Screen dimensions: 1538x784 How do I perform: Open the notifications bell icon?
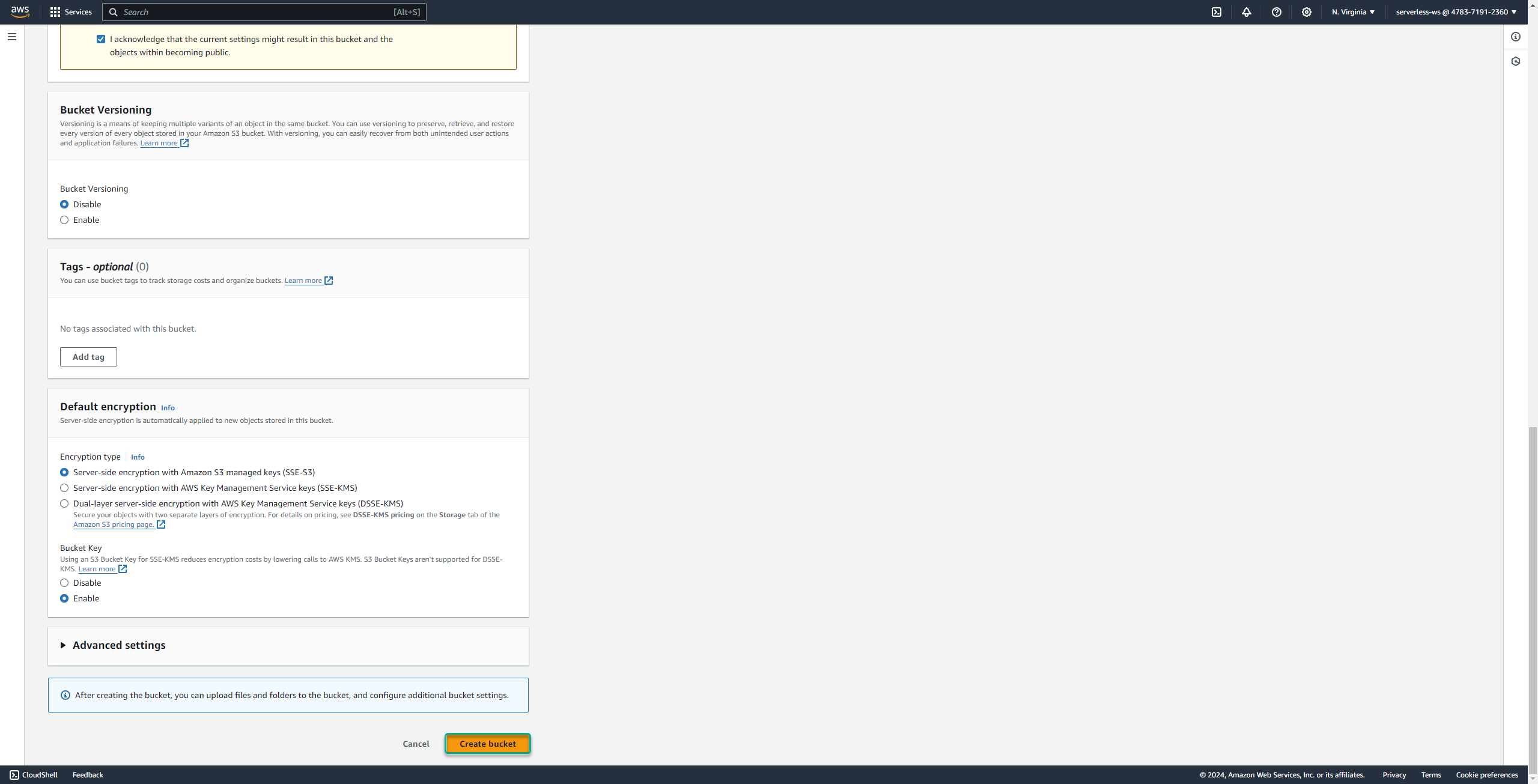tap(1247, 12)
